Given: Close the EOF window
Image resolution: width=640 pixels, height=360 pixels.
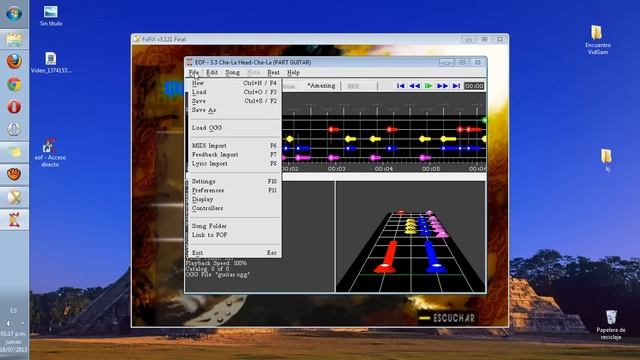Looking at the screenshot, I should tap(478, 62).
